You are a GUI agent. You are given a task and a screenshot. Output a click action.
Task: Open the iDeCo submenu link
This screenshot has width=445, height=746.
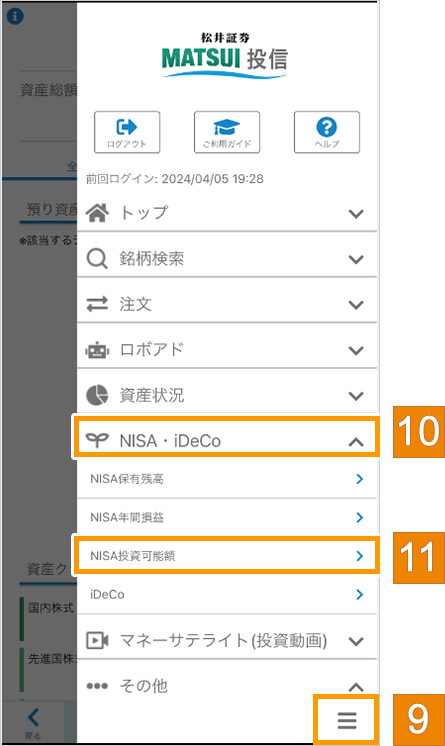[227, 594]
